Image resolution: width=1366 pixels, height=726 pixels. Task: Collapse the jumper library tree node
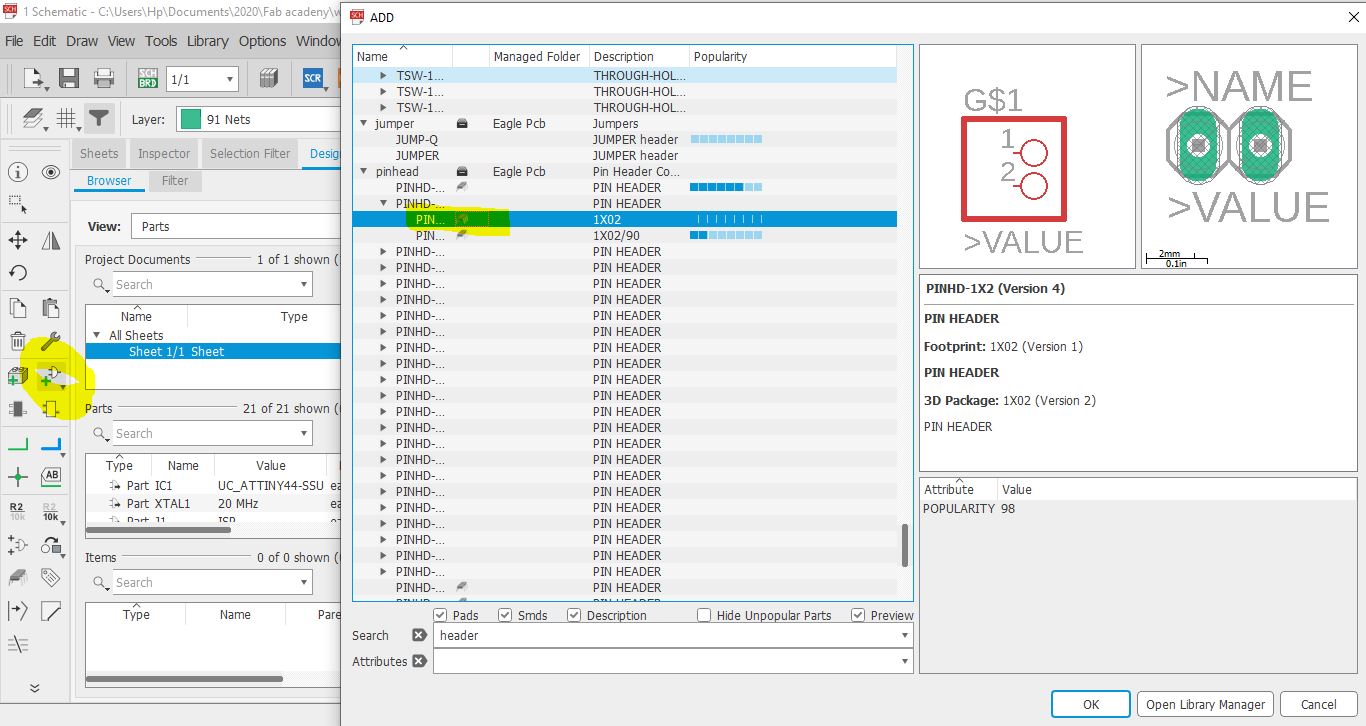click(364, 123)
